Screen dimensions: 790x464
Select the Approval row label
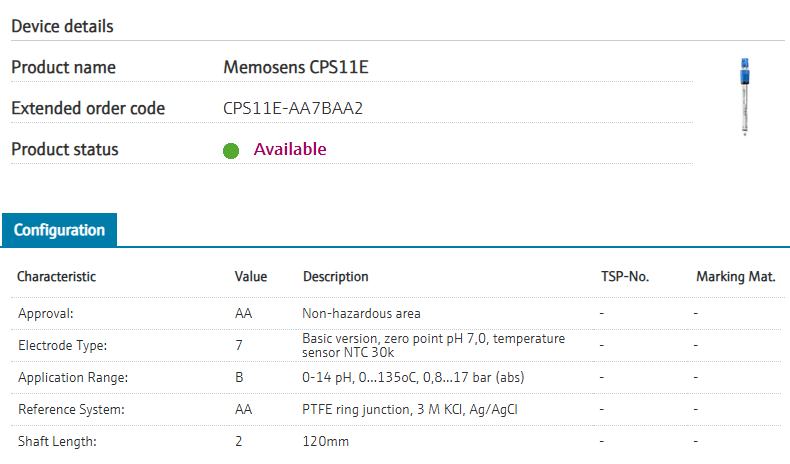46,313
